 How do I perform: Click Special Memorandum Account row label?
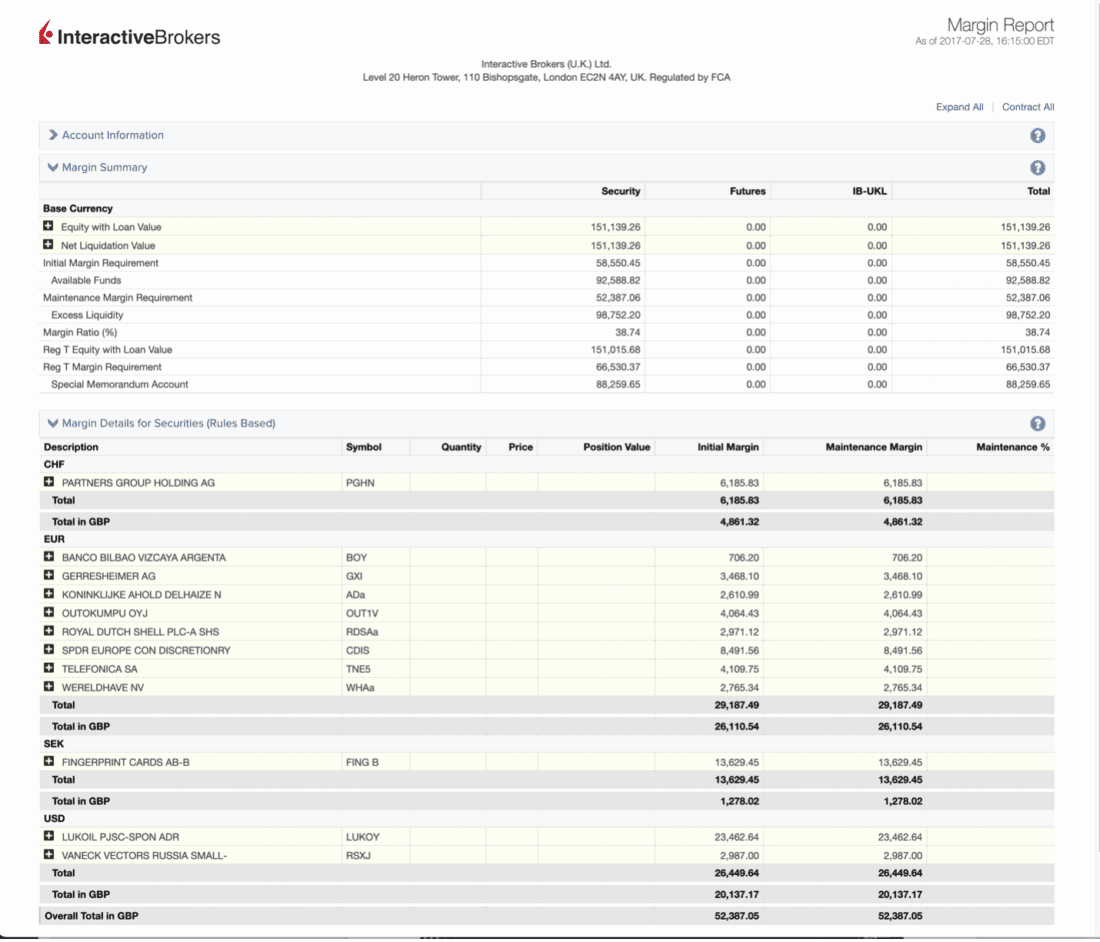(x=119, y=384)
